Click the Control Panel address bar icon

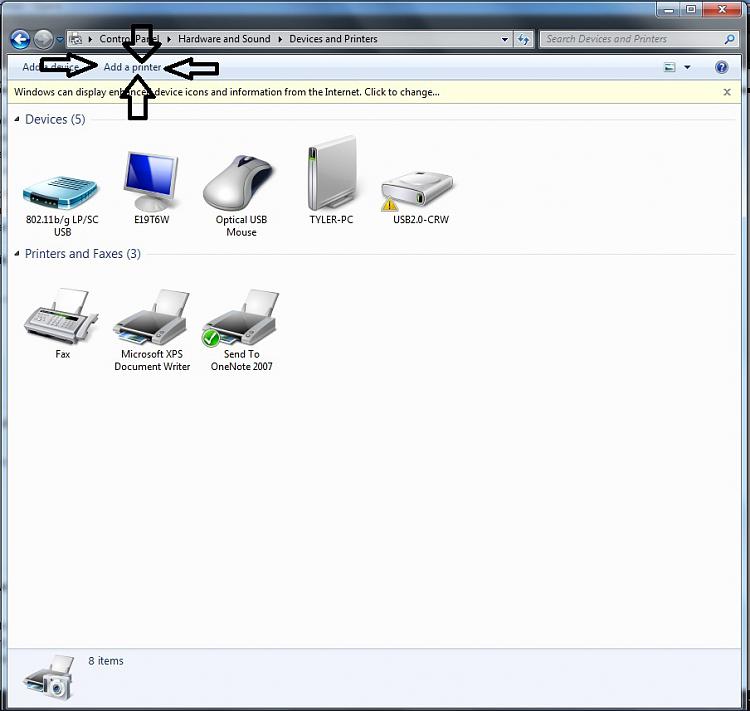pos(76,39)
